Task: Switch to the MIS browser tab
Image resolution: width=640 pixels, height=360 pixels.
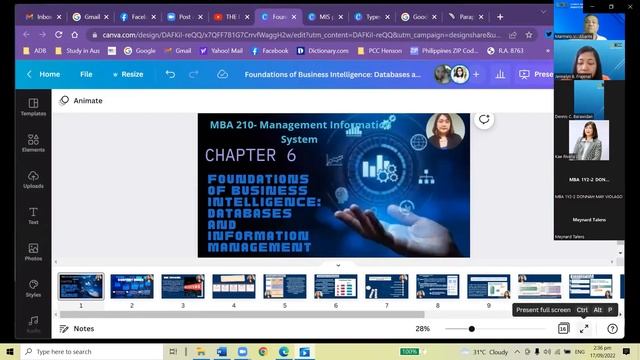Action: [326, 17]
